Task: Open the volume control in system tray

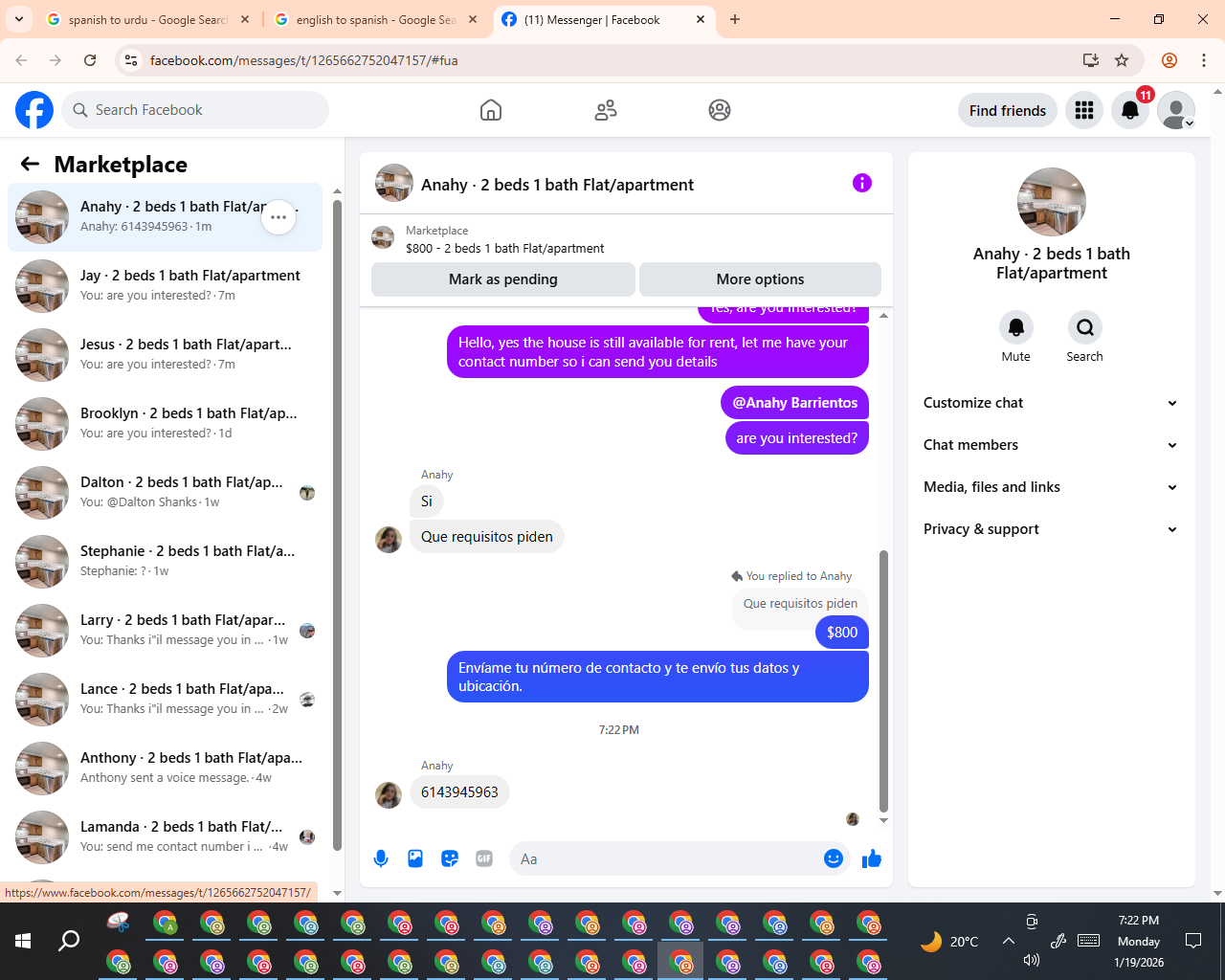Action: click(x=1031, y=960)
